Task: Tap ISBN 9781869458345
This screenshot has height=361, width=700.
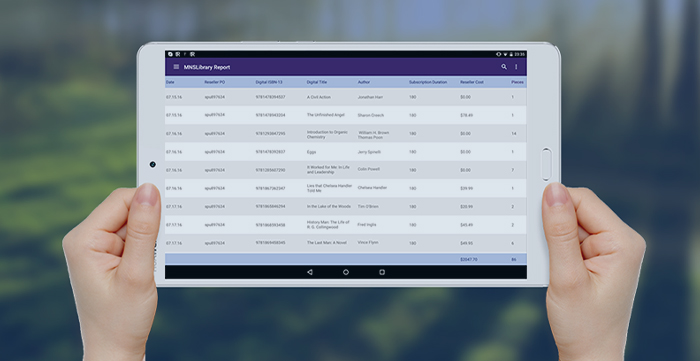Action: [271, 243]
